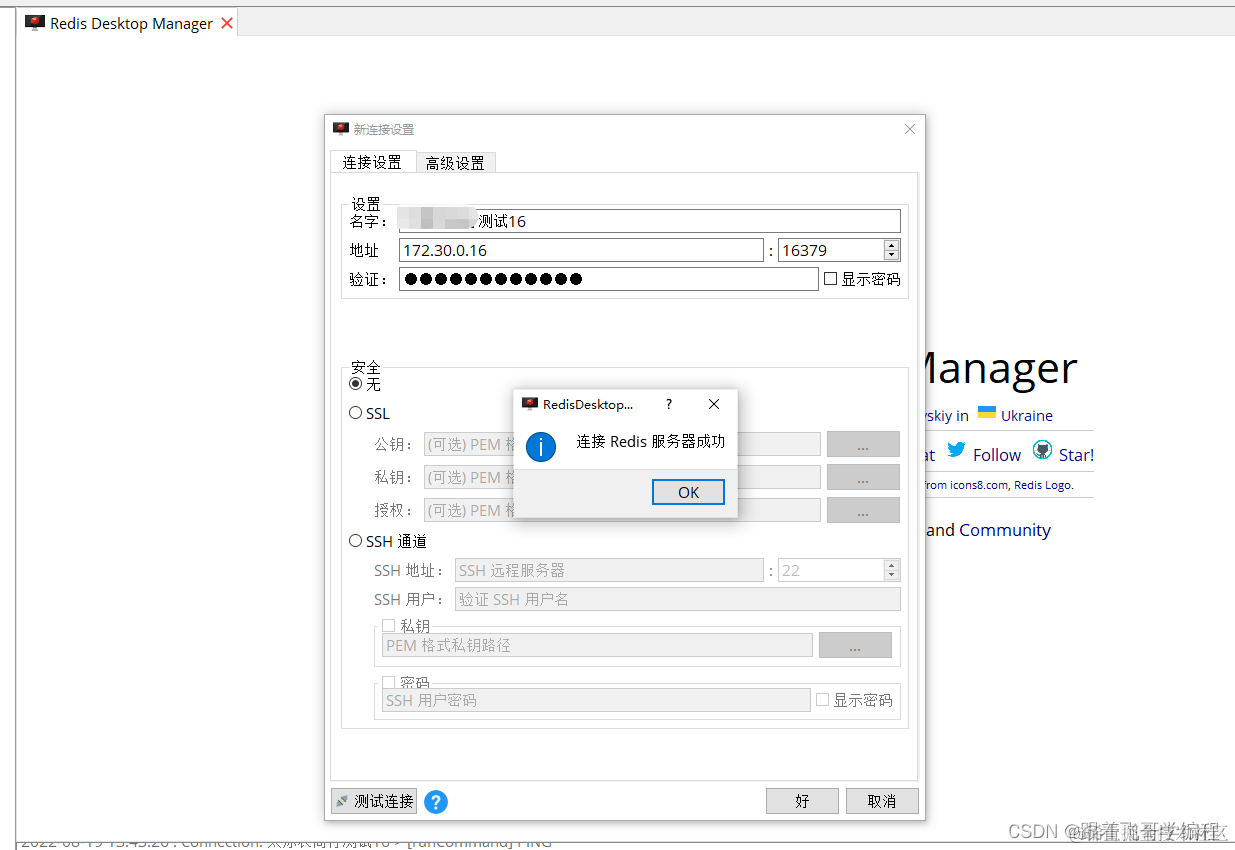Browse for the 私钥 SSL PEM file
1235x850 pixels.
[x=863, y=477]
